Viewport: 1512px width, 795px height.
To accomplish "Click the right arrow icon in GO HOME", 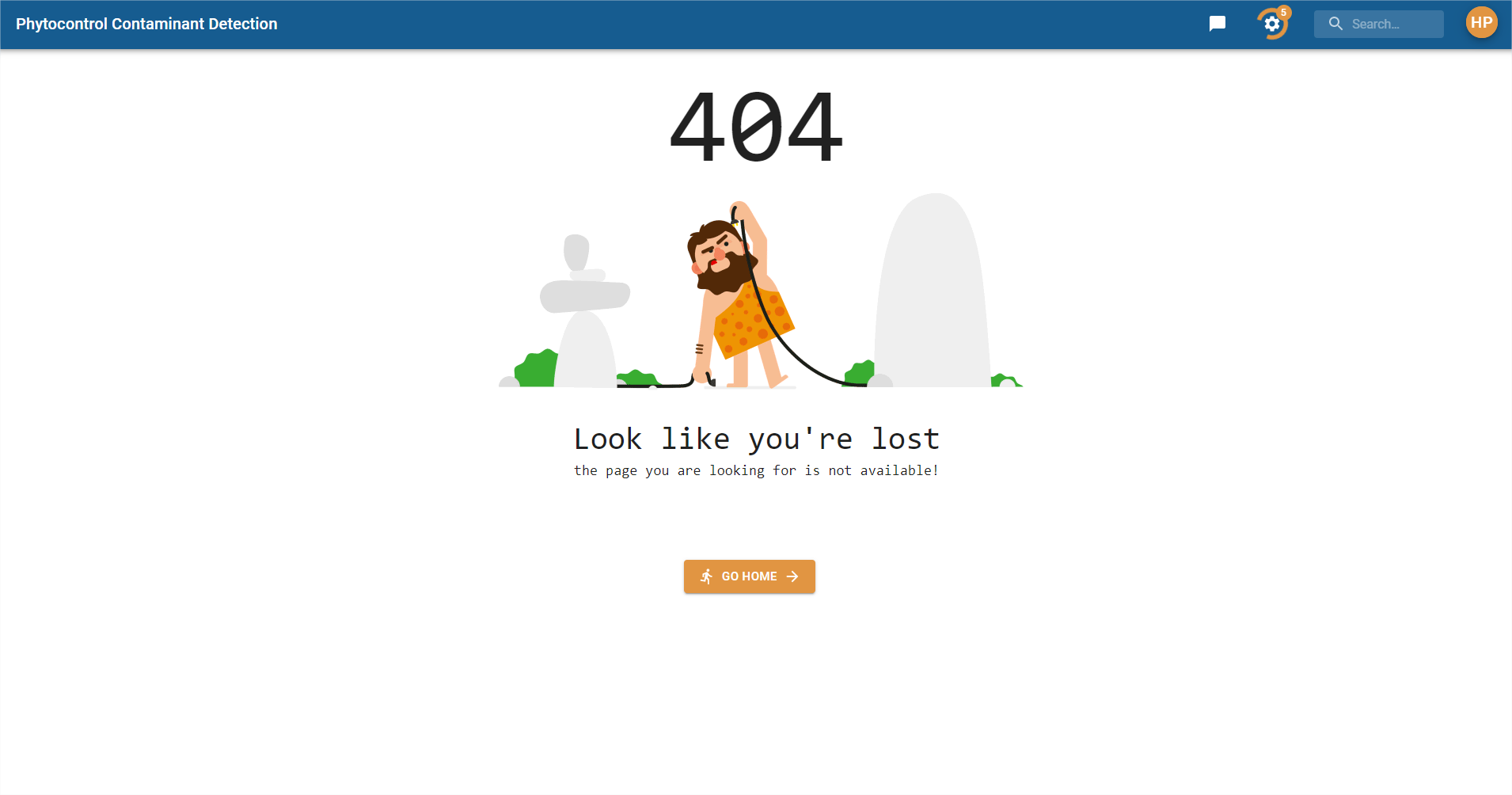I will 792,576.
